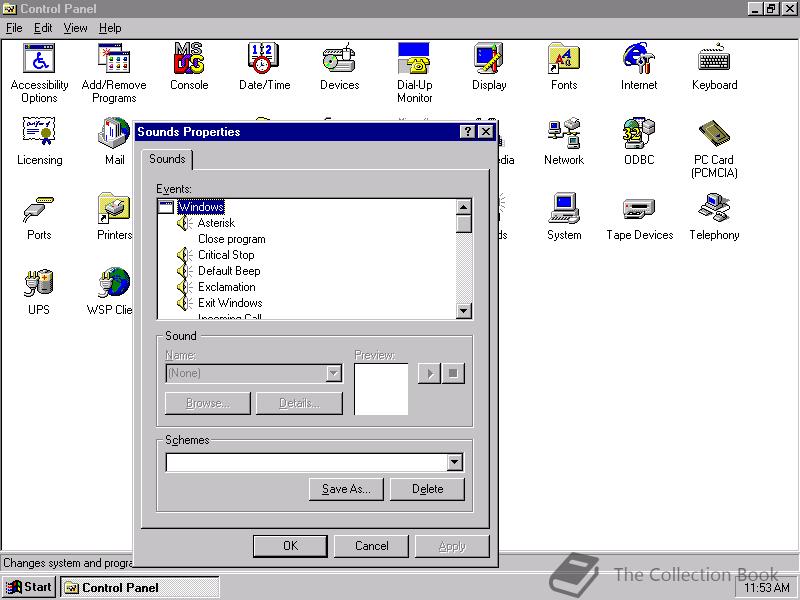
Task: Click the Critical Stop speaker icon
Action: pos(184,255)
